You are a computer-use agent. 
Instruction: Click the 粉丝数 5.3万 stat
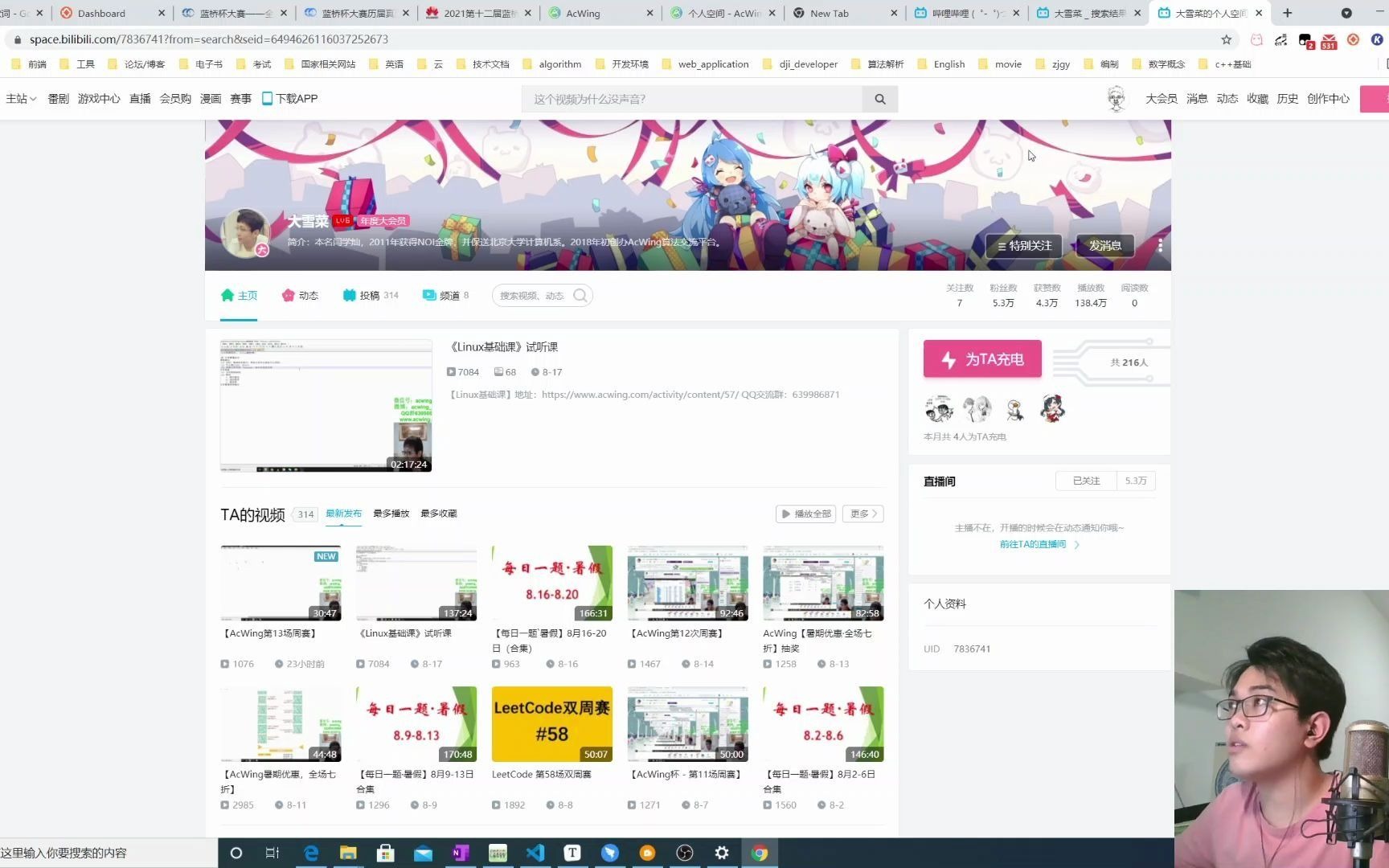point(1002,296)
